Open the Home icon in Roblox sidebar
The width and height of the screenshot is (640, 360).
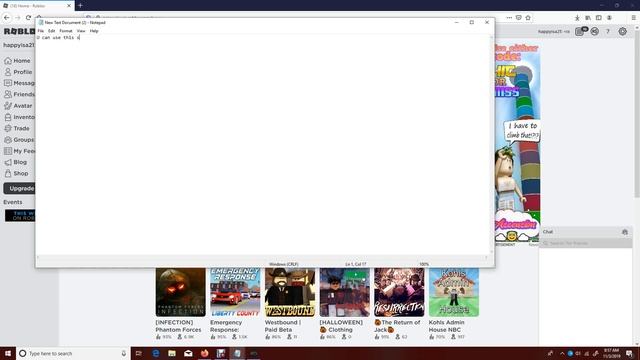[x=8, y=61]
